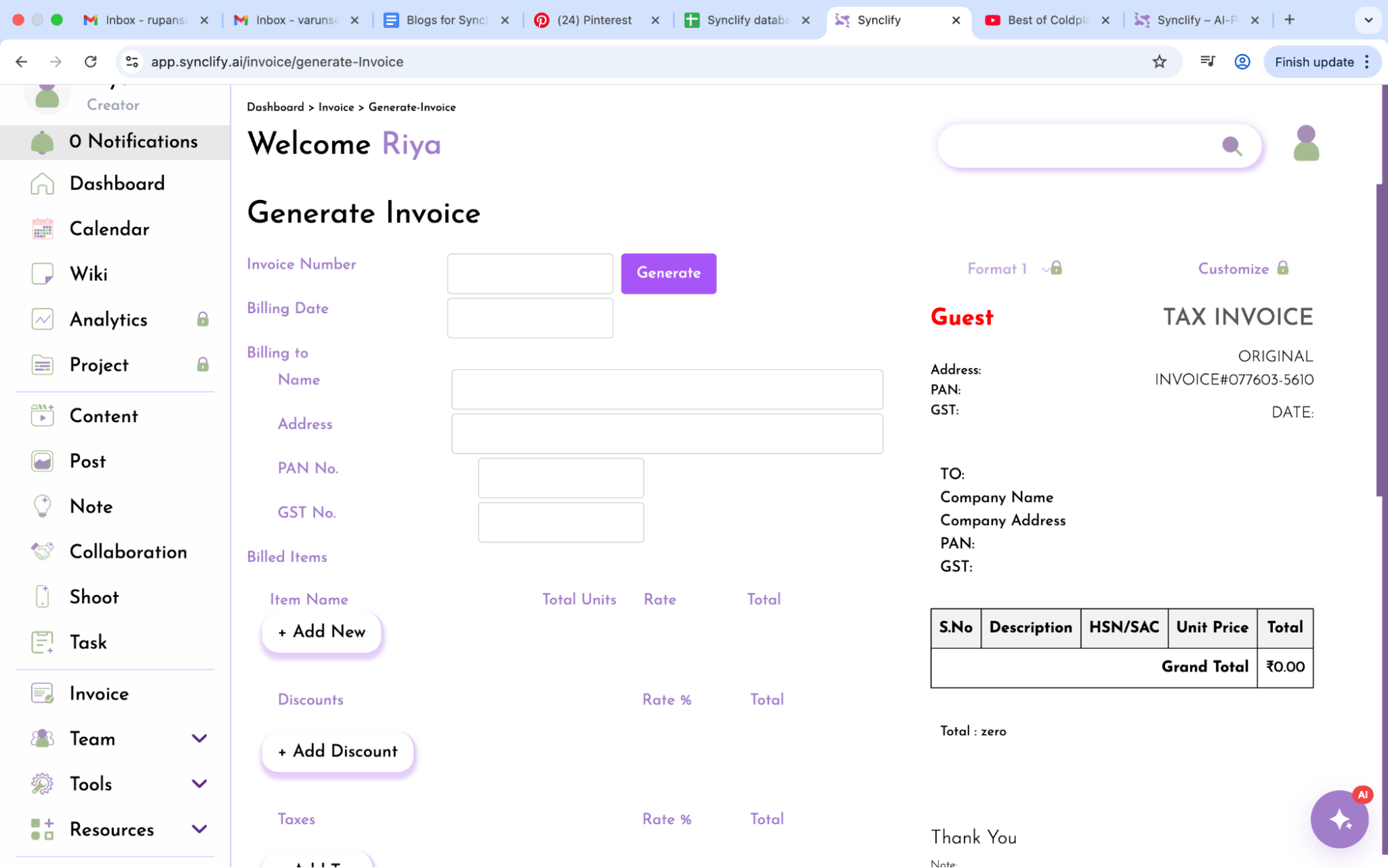Reload the page in browser
Screen dimensions: 1388x868
pyautogui.click(x=90, y=62)
